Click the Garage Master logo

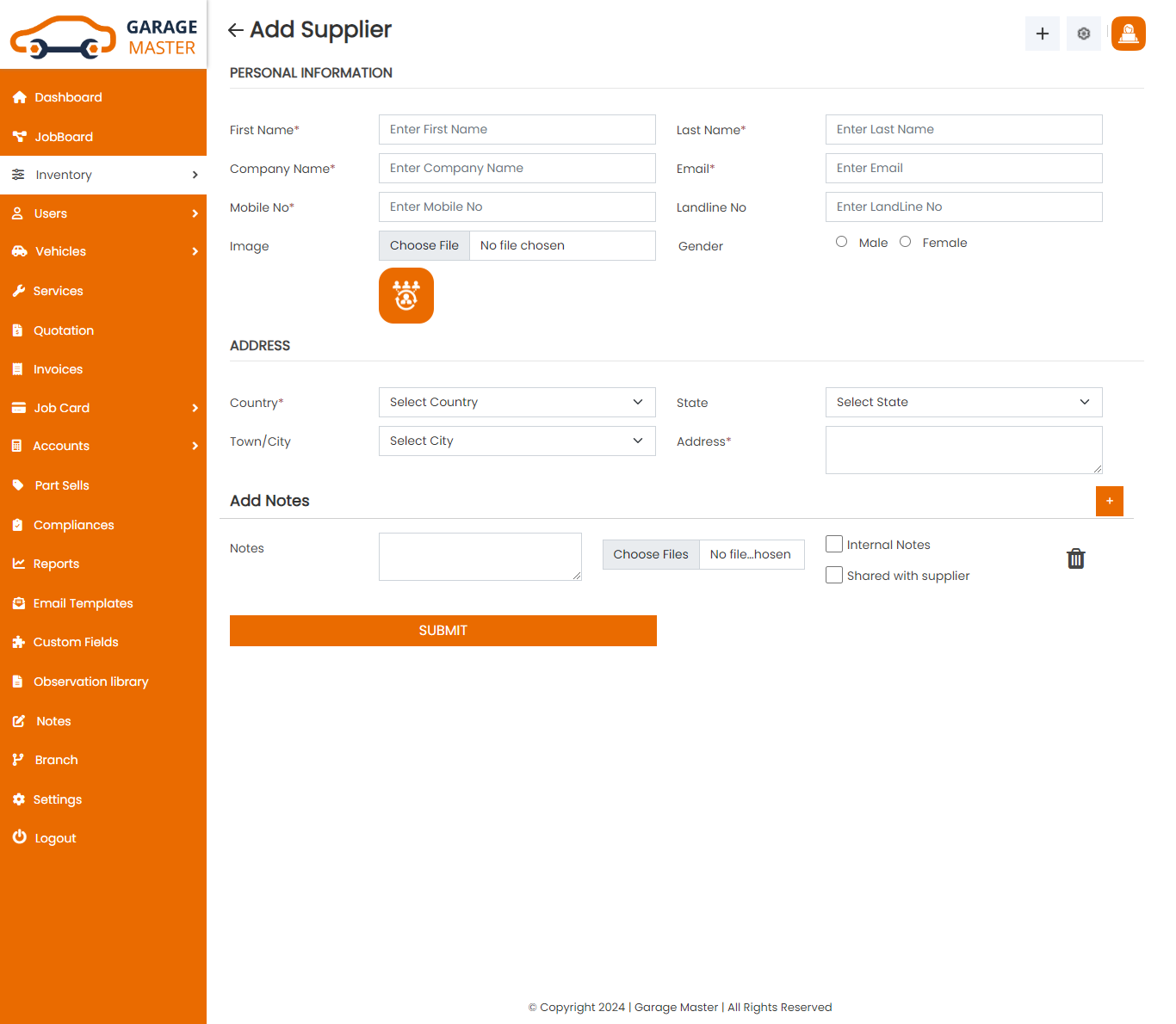[x=103, y=36]
